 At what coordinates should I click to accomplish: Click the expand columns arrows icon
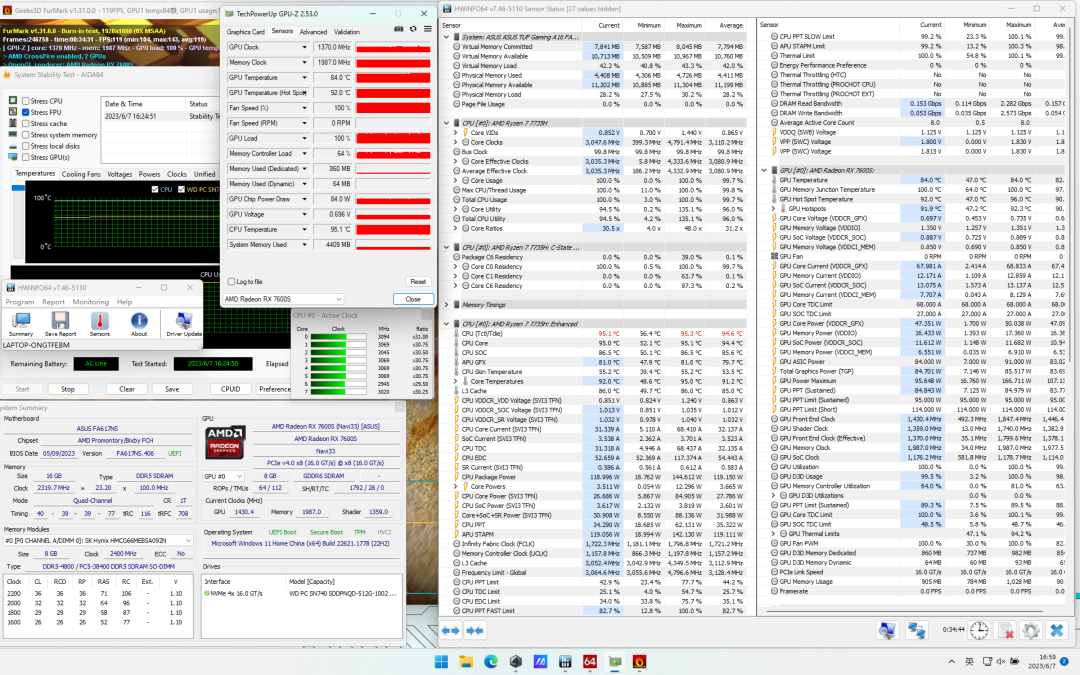pyautogui.click(x=450, y=630)
